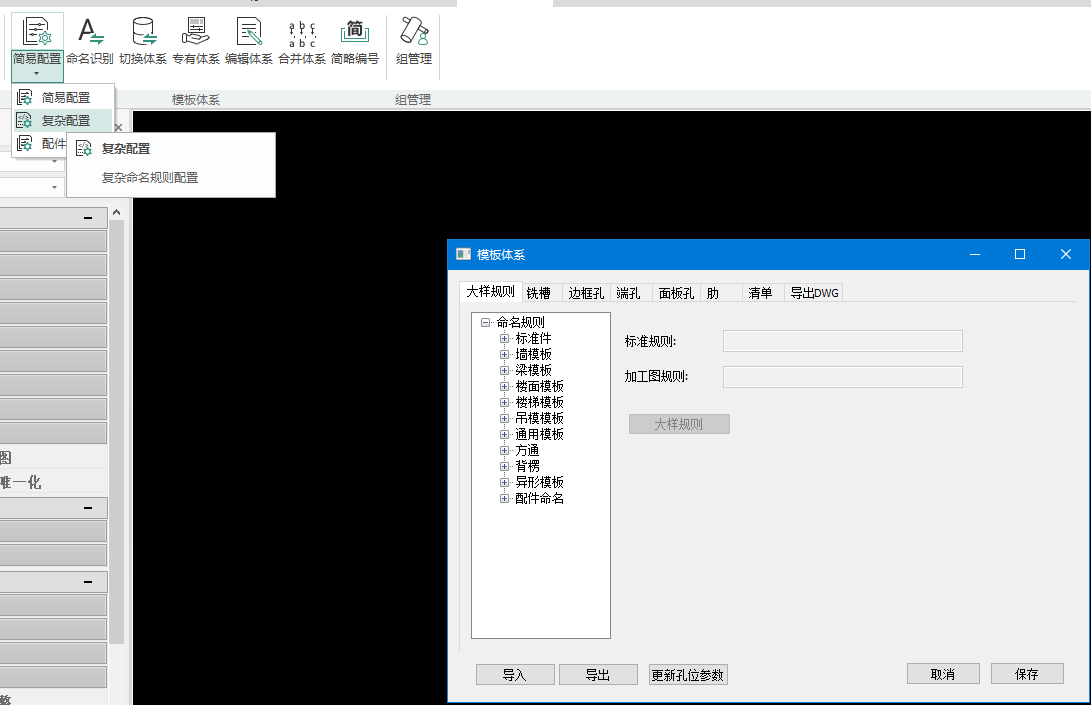The width and height of the screenshot is (1091, 705).
Task: Click the 专有体系 ribbon icon
Action: pyautogui.click(x=196, y=42)
